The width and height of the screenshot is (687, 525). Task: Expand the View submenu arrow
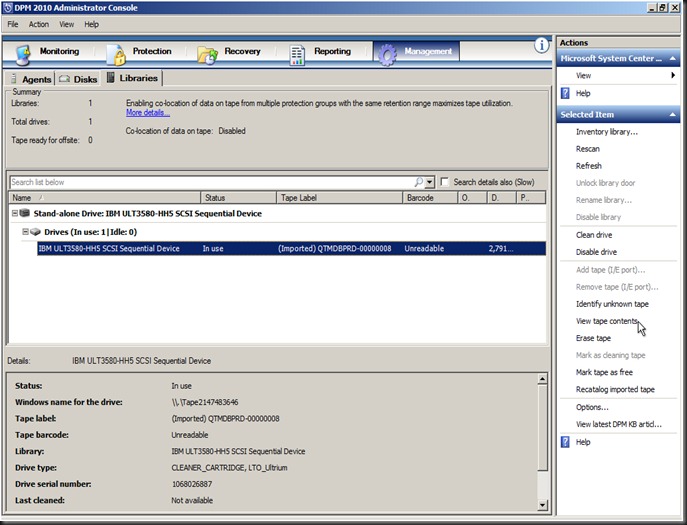[x=673, y=76]
